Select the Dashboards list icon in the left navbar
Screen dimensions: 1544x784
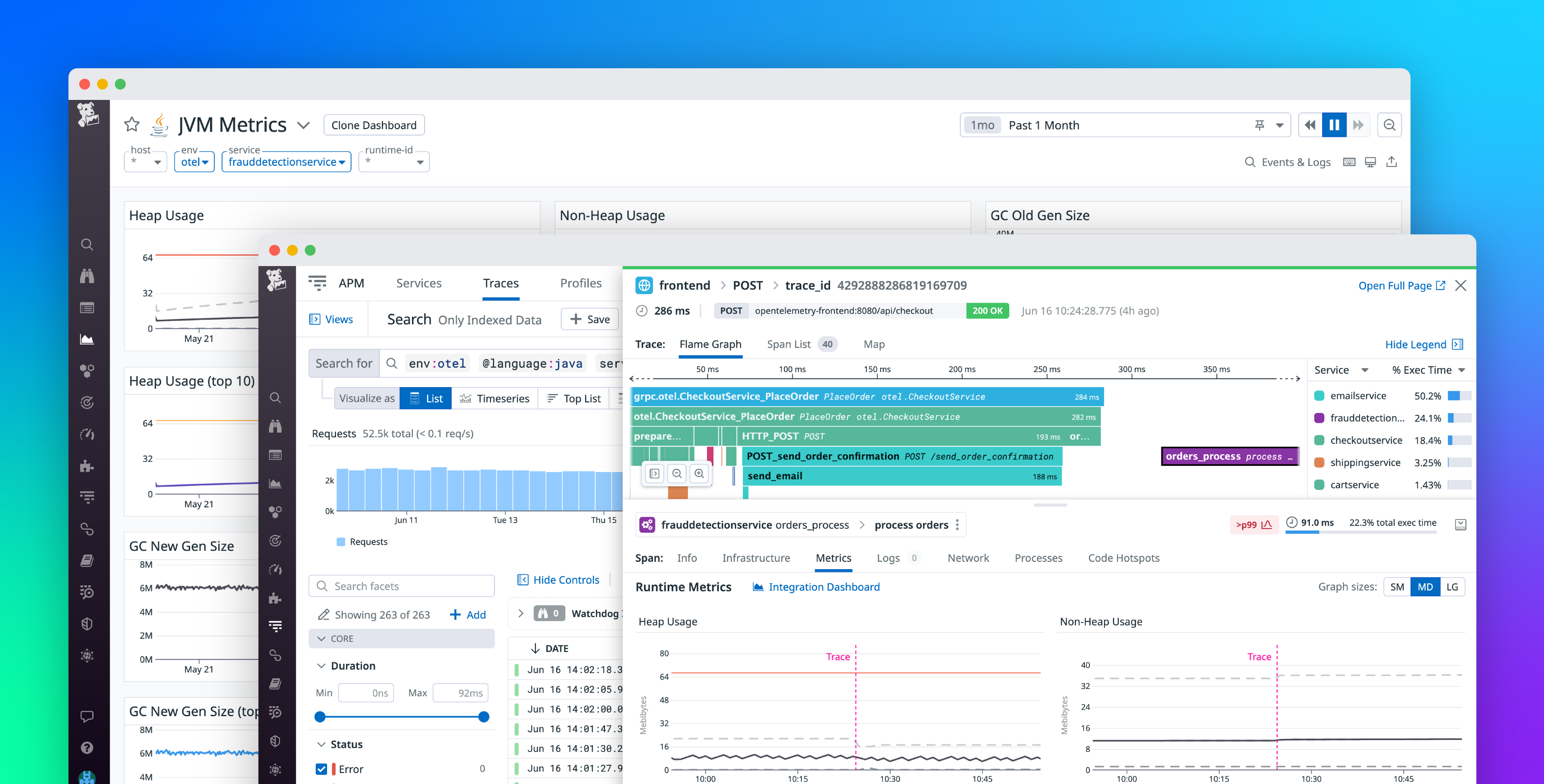(87, 308)
